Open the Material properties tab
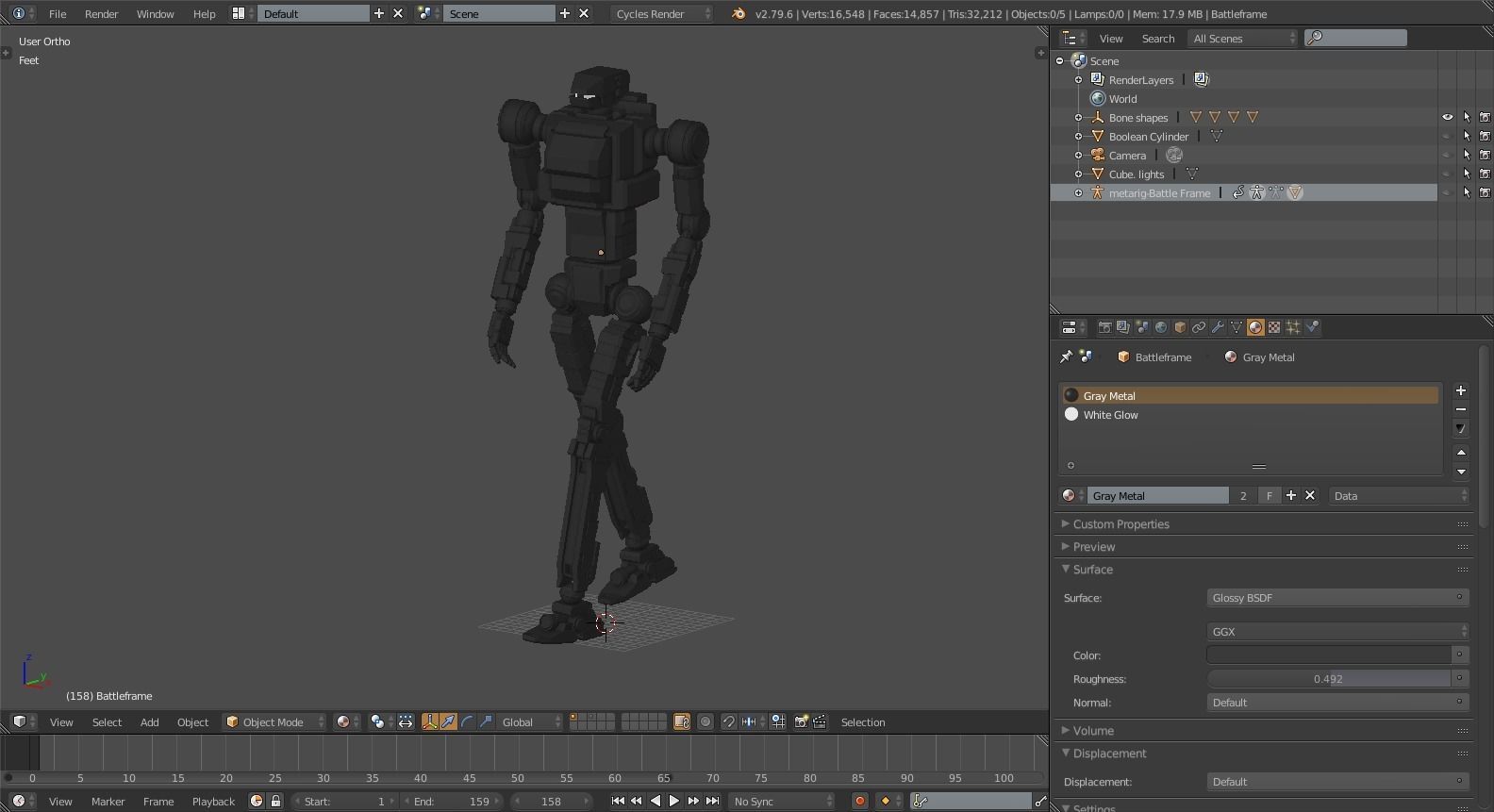The image size is (1494, 812). tap(1255, 327)
